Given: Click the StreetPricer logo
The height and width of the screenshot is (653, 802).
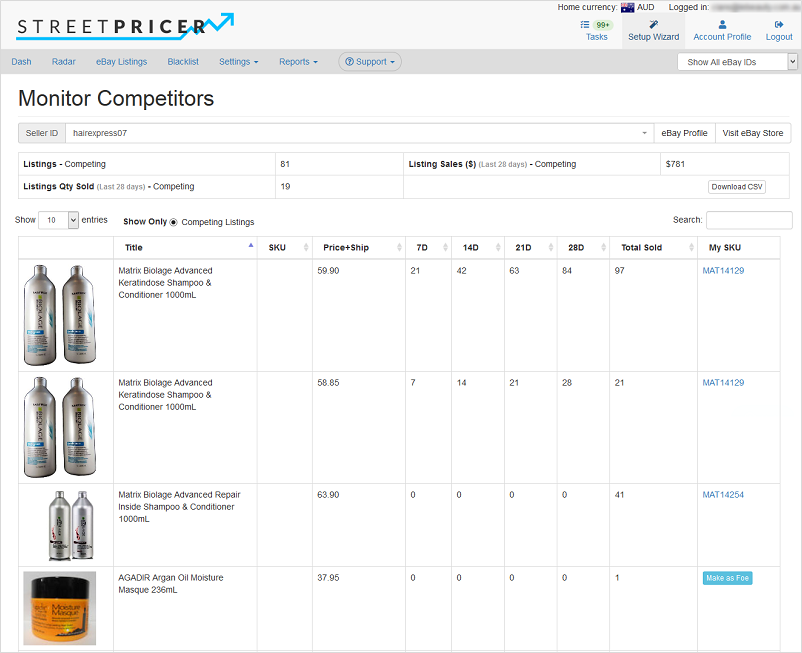Looking at the screenshot, I should (x=126, y=25).
